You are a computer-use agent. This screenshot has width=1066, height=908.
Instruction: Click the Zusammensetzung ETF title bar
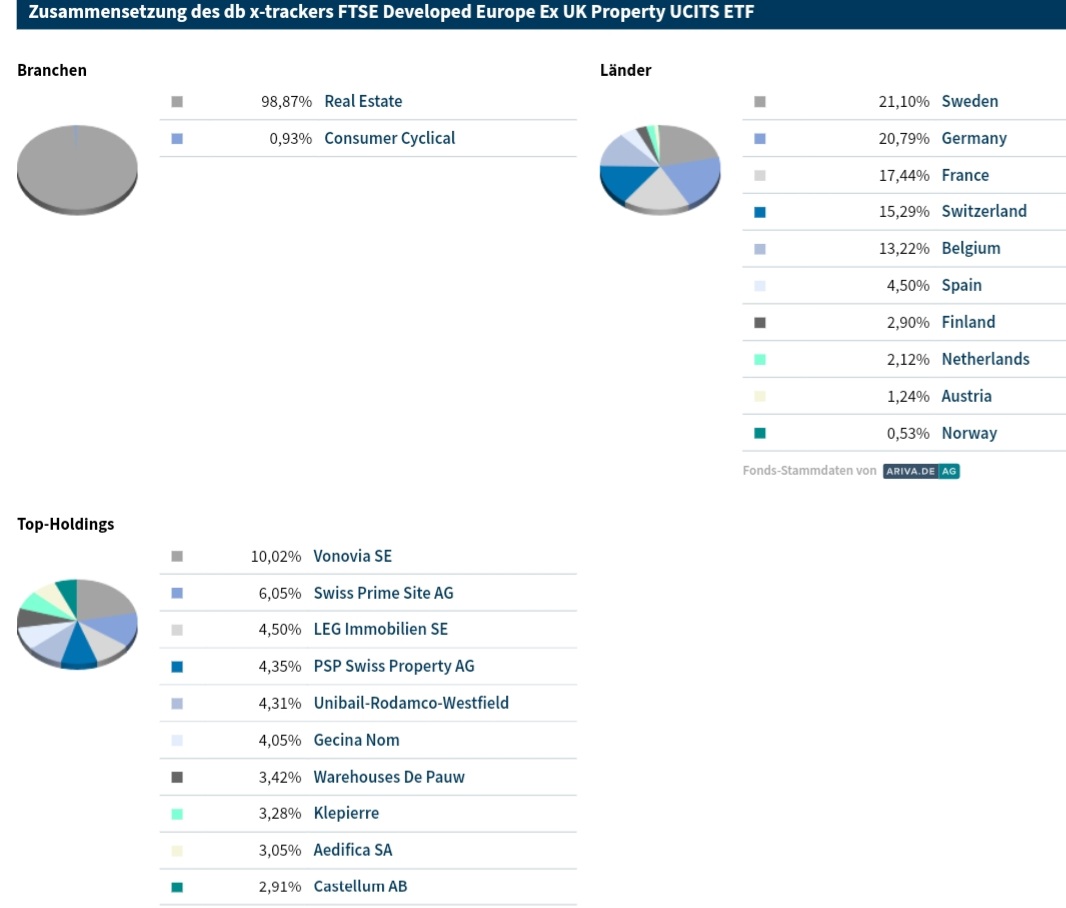click(541, 12)
